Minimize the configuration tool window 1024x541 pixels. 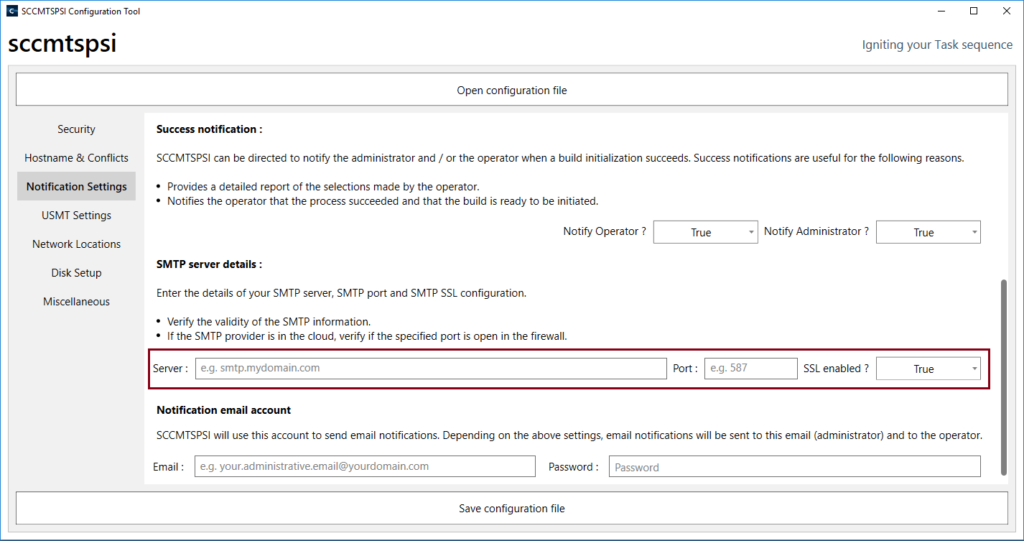click(940, 11)
